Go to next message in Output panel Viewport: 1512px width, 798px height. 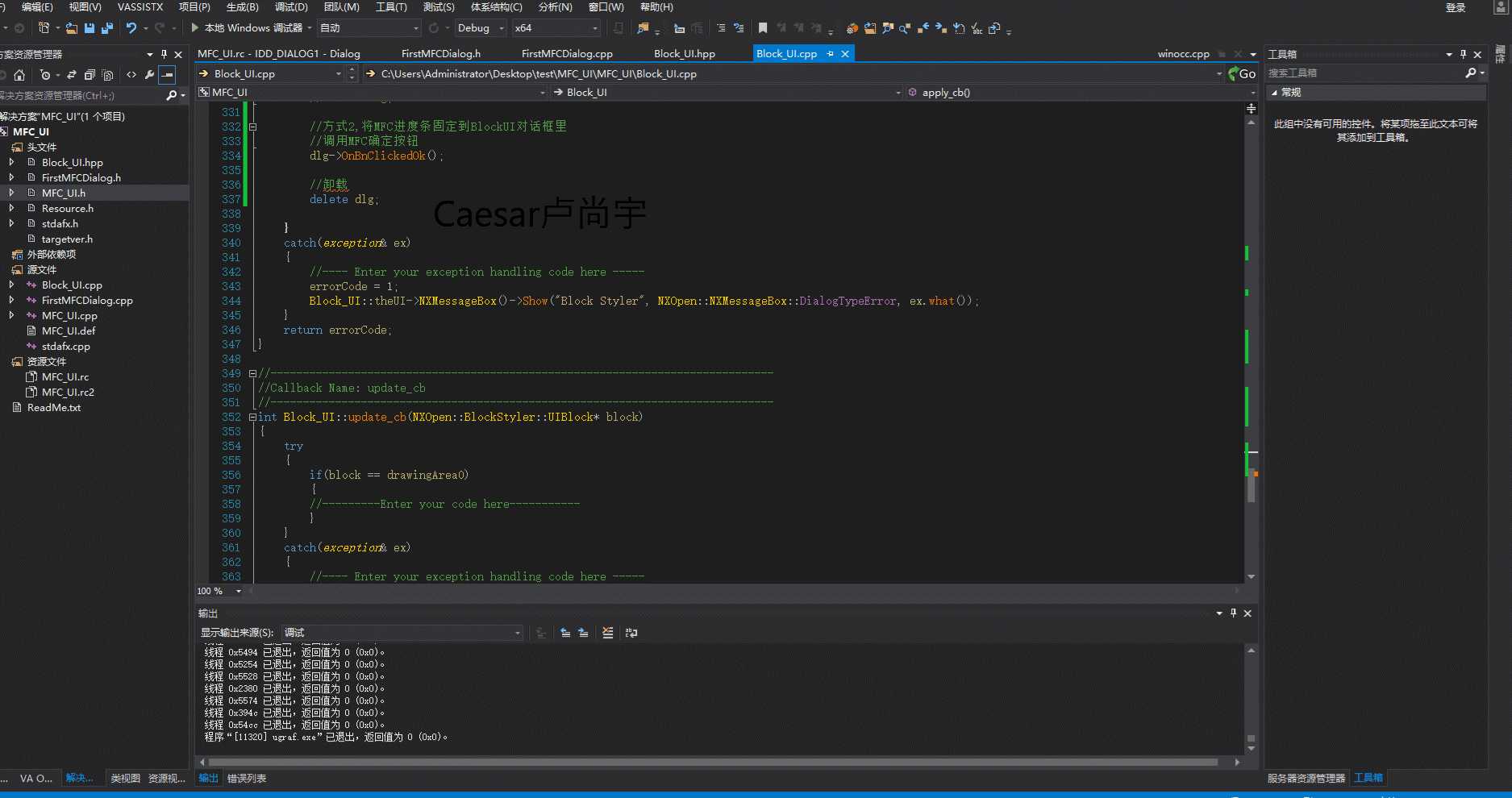pyautogui.click(x=583, y=633)
